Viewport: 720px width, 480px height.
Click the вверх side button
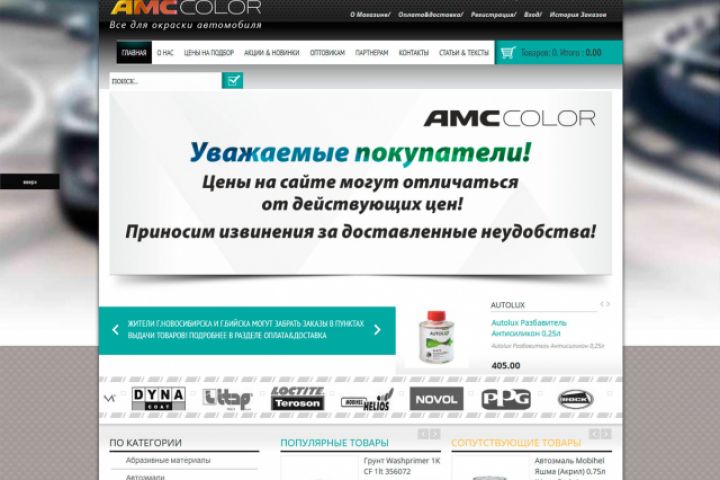point(29,182)
